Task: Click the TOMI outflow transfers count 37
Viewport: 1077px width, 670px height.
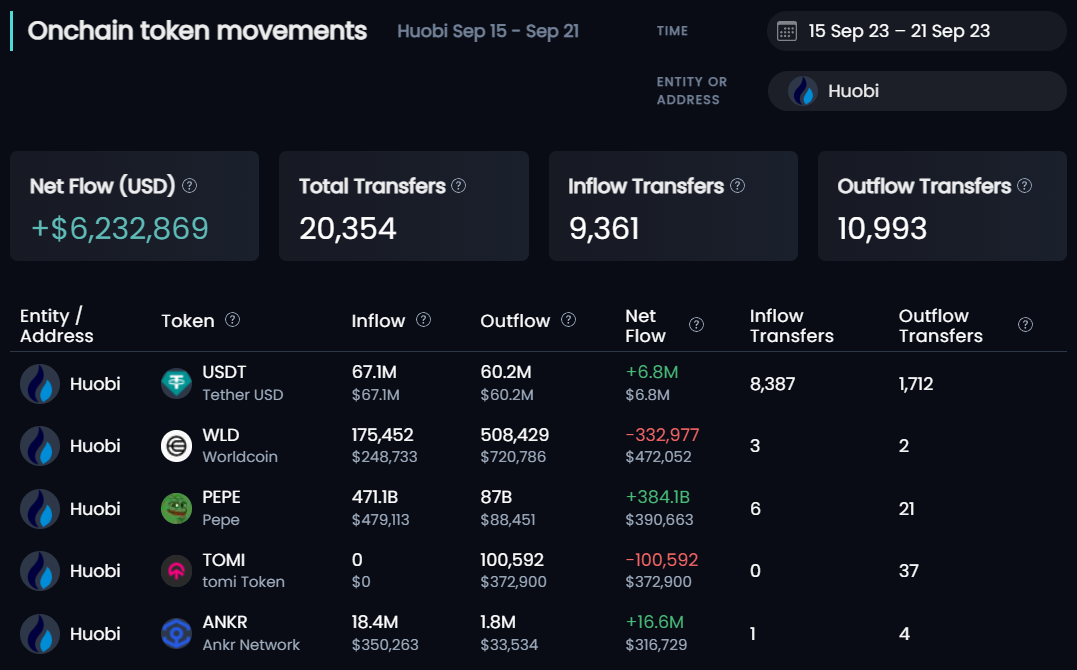Action: pyautogui.click(x=909, y=571)
